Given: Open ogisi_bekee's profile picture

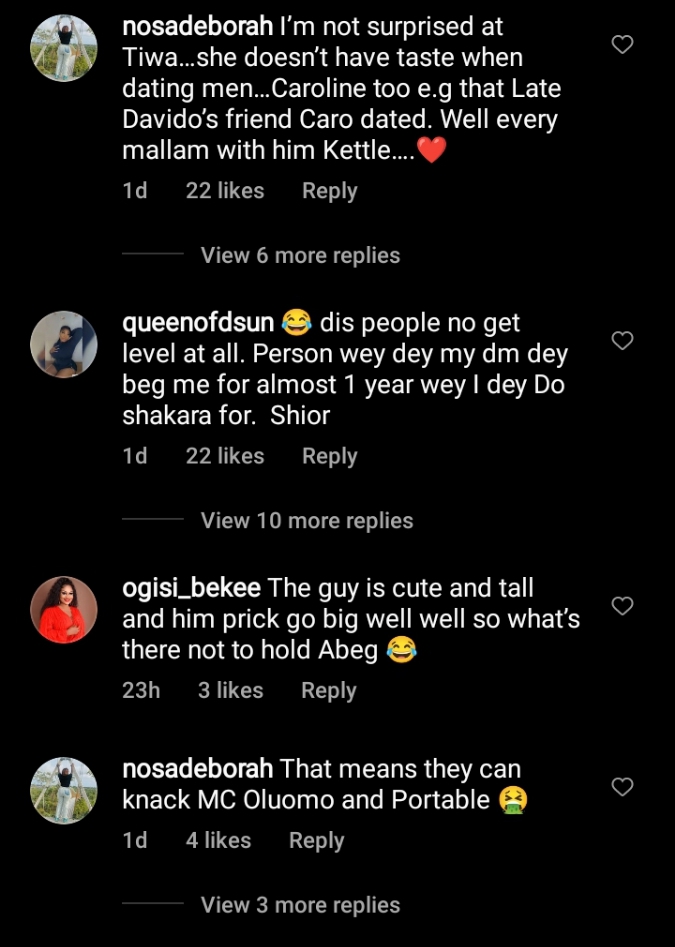Looking at the screenshot, I should tap(64, 609).
